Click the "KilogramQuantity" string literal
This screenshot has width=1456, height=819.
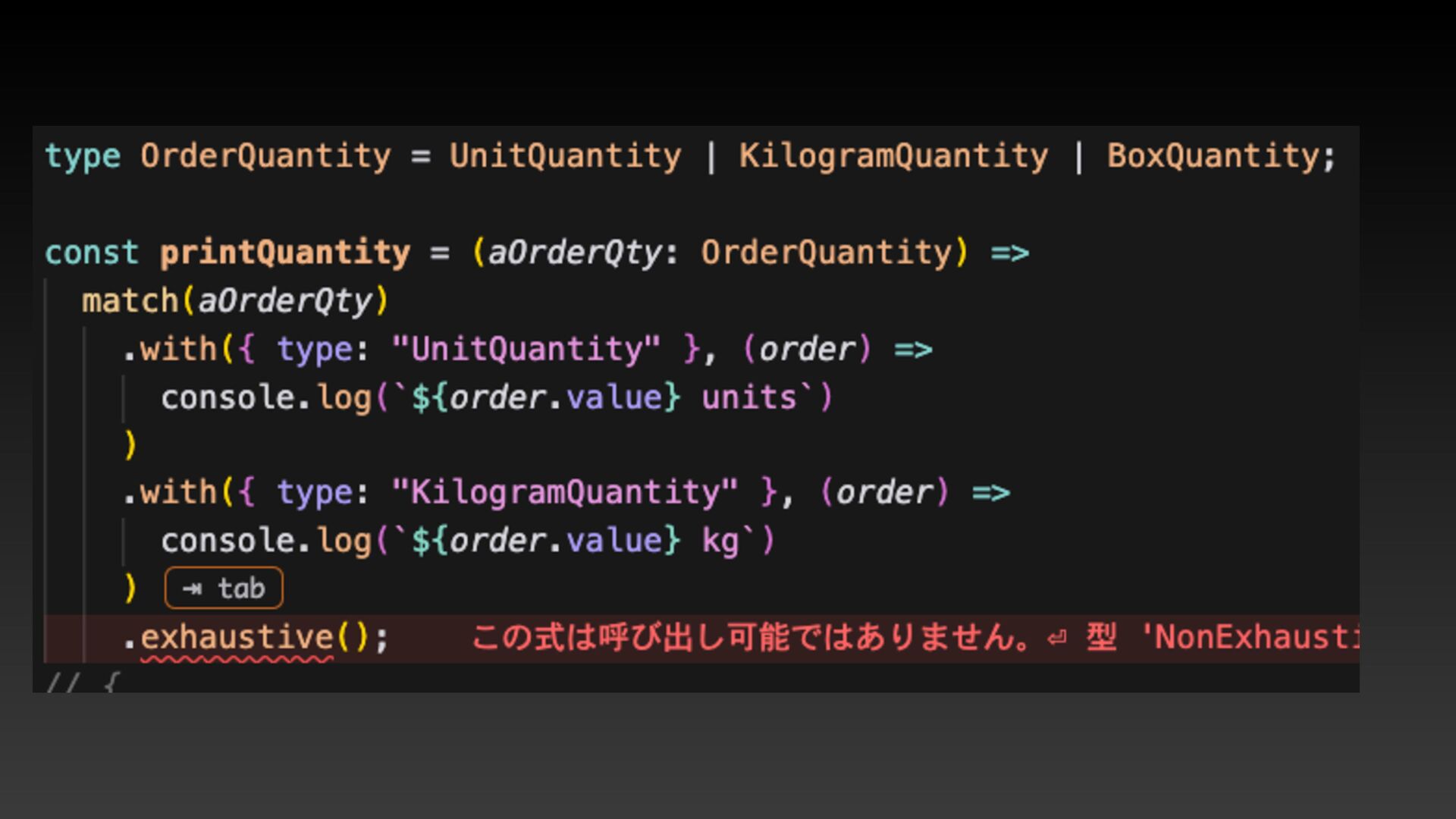564,493
